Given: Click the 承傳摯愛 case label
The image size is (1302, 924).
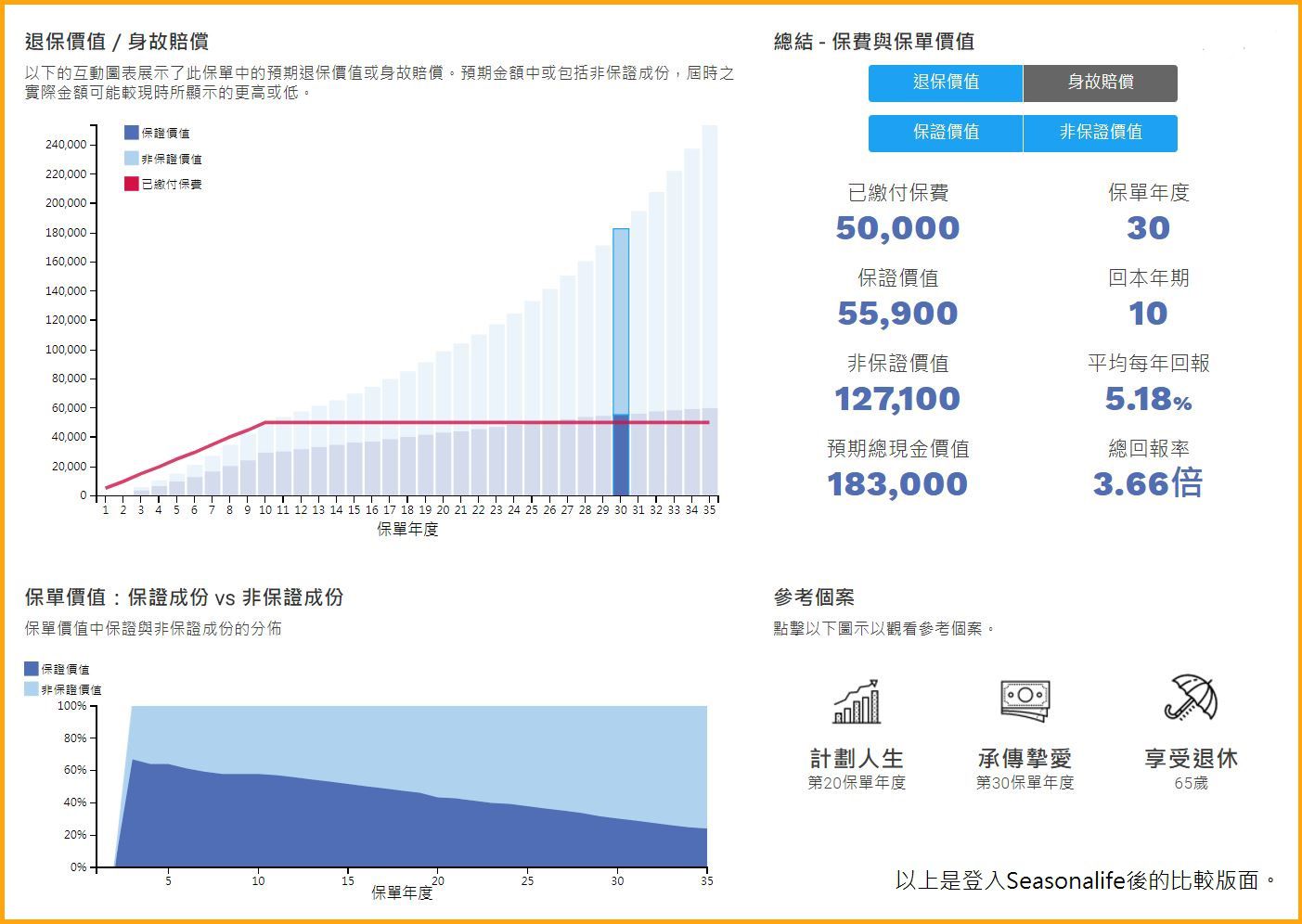Looking at the screenshot, I should coord(1025,758).
